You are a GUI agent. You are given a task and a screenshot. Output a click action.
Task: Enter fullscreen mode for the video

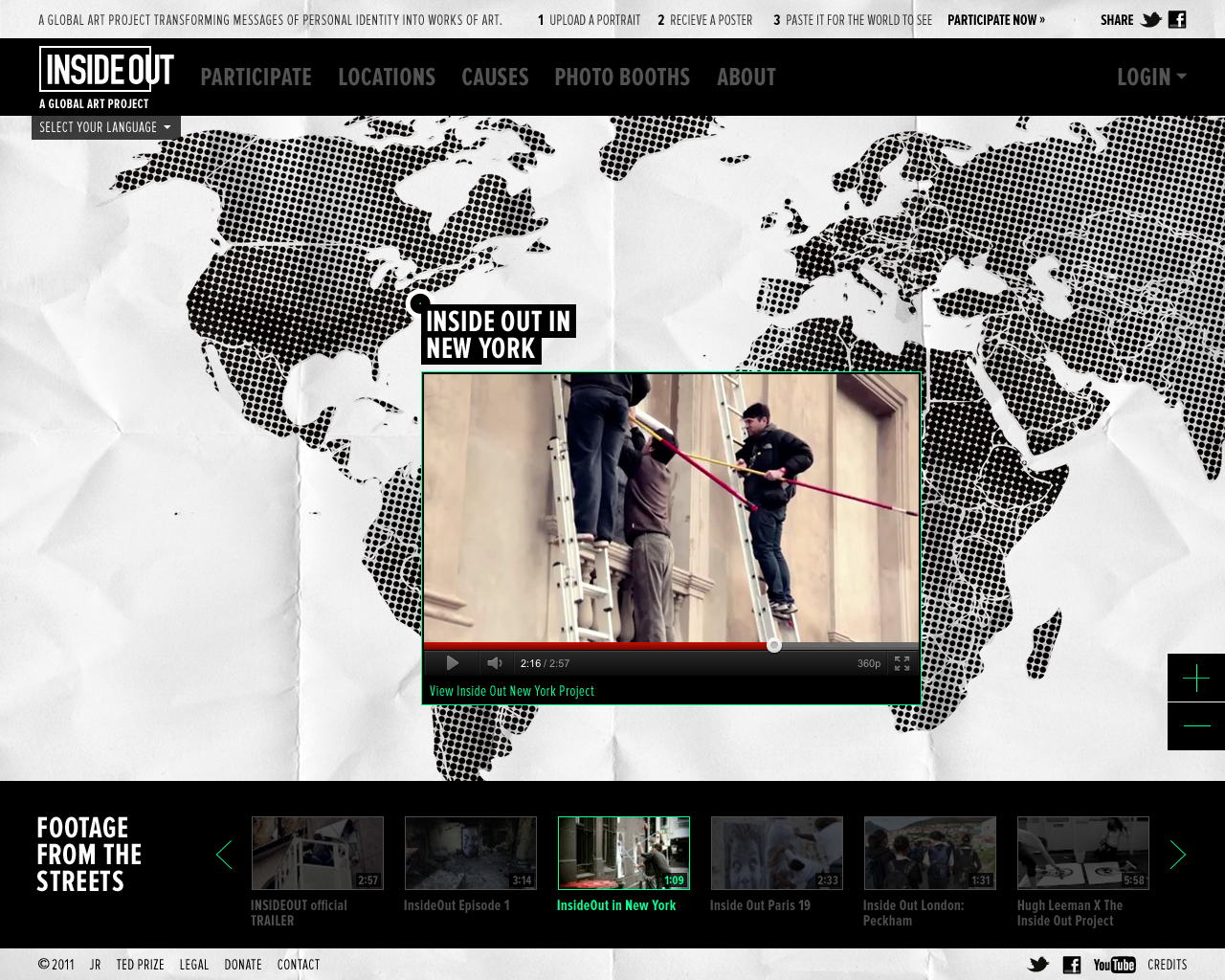[x=902, y=663]
